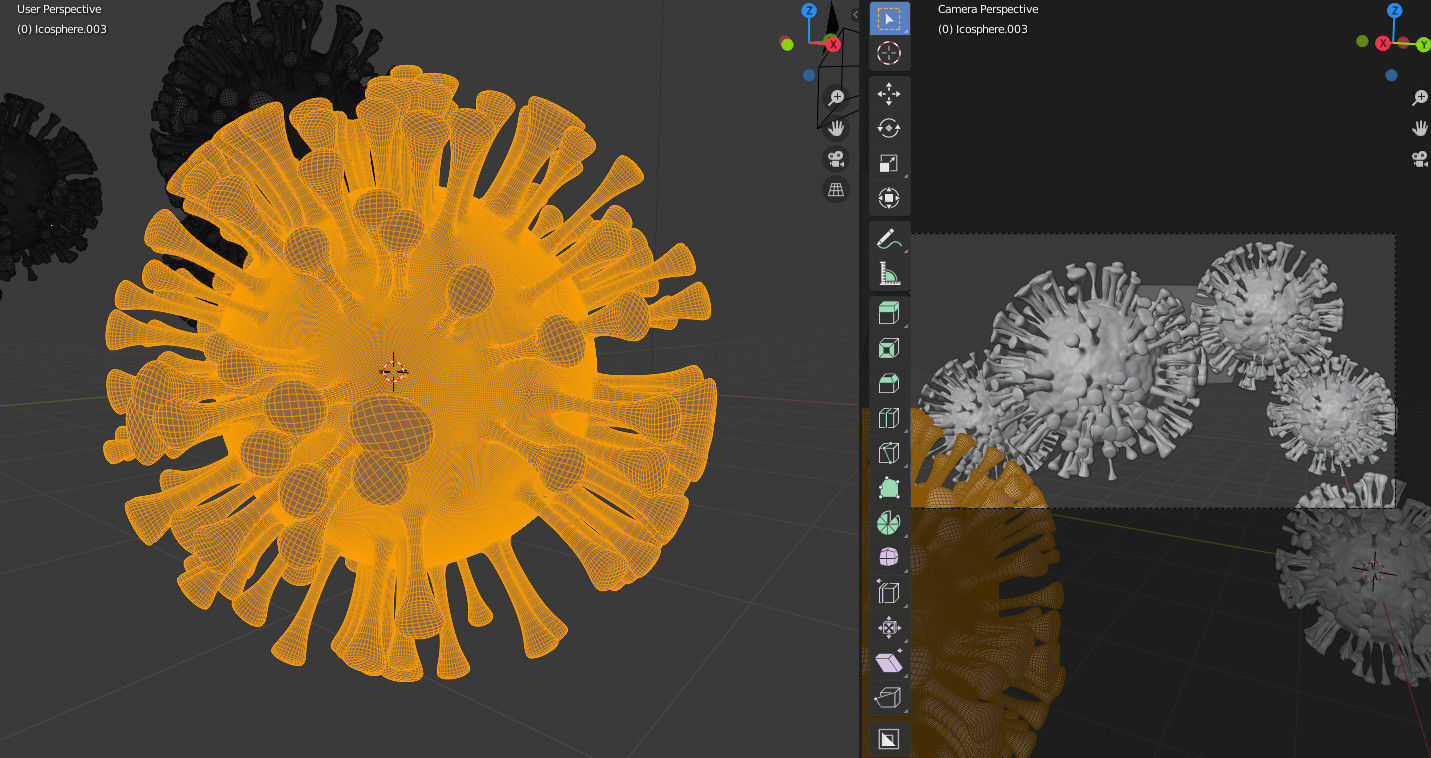Click blue negative Z dot in User Perspective gizmo
This screenshot has height=758, width=1431.
tap(809, 75)
